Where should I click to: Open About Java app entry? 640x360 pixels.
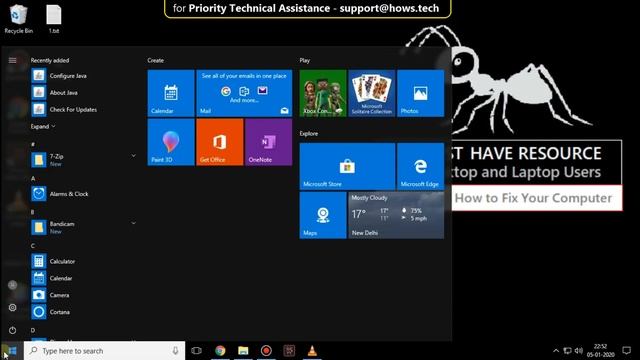pyautogui.click(x=84, y=92)
